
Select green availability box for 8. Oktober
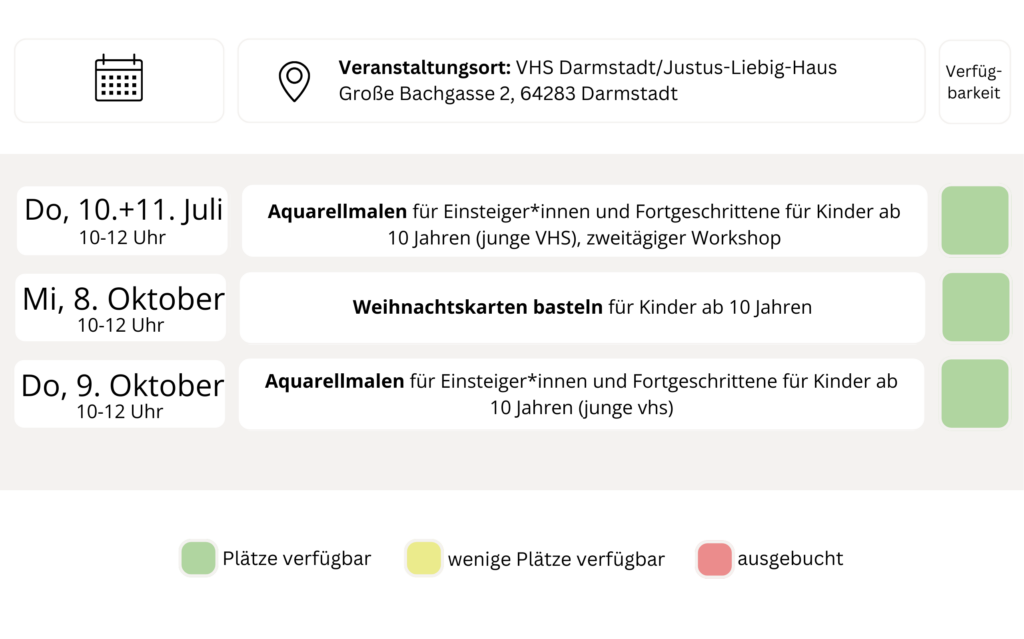[x=976, y=307]
